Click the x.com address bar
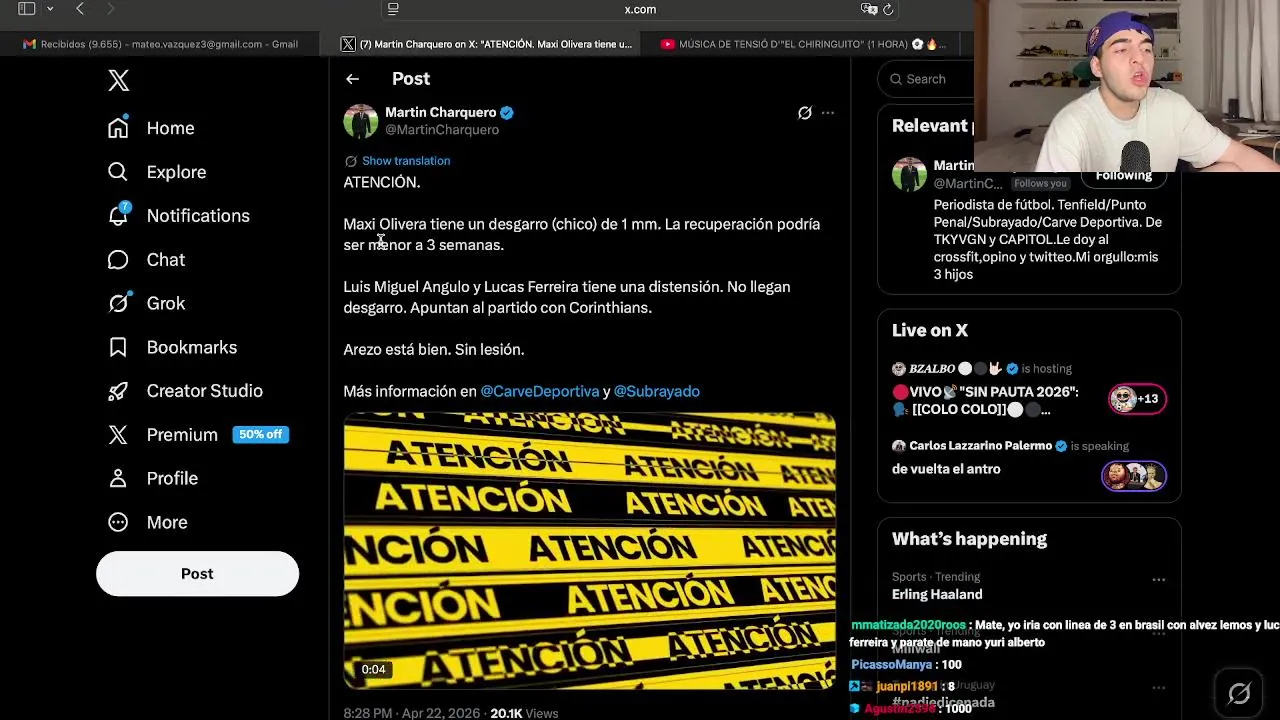The width and height of the screenshot is (1280, 720). (x=640, y=9)
